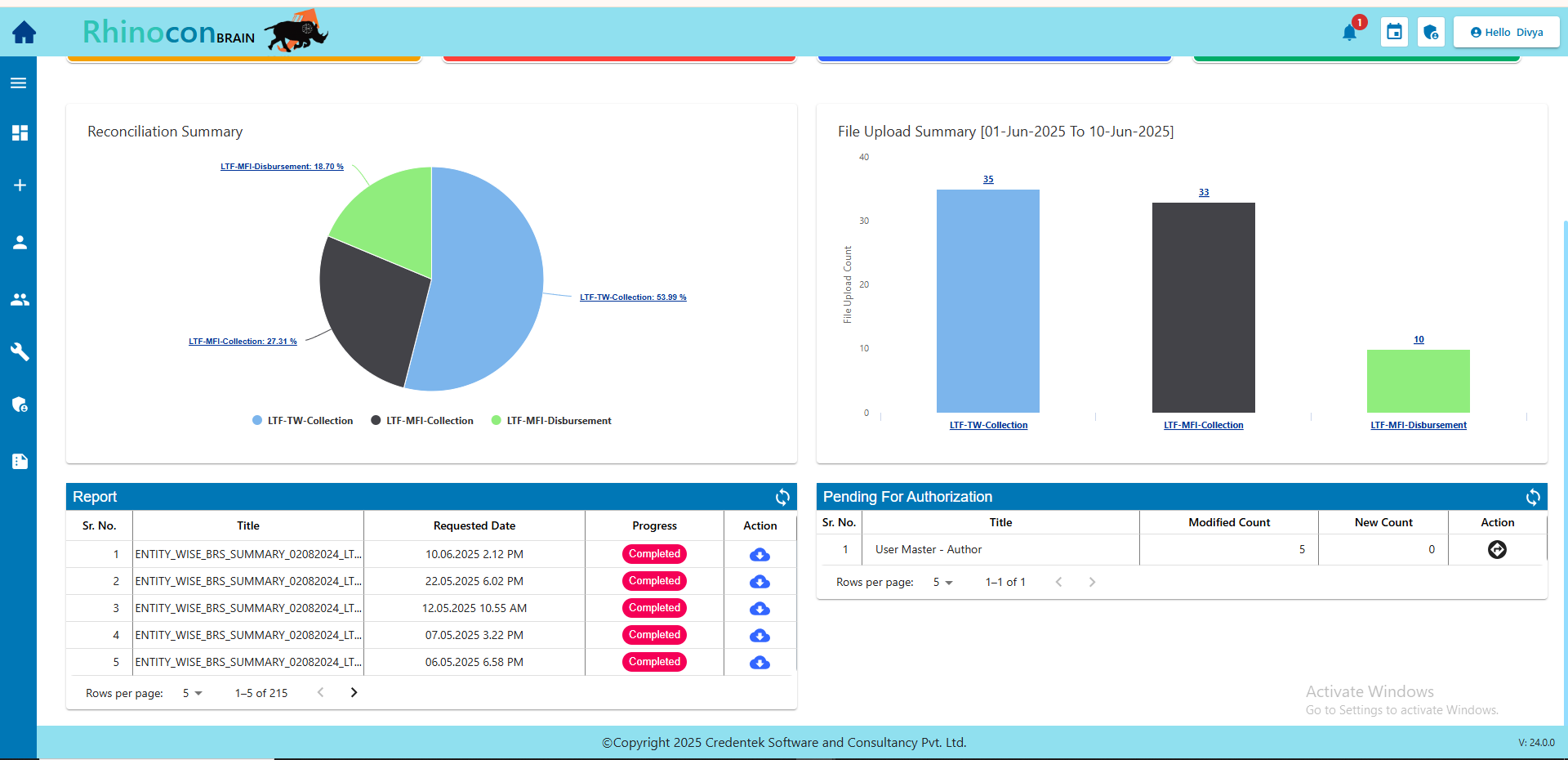
Task: Toggle LTF-MFI-Collection legend item
Action: tap(422, 421)
